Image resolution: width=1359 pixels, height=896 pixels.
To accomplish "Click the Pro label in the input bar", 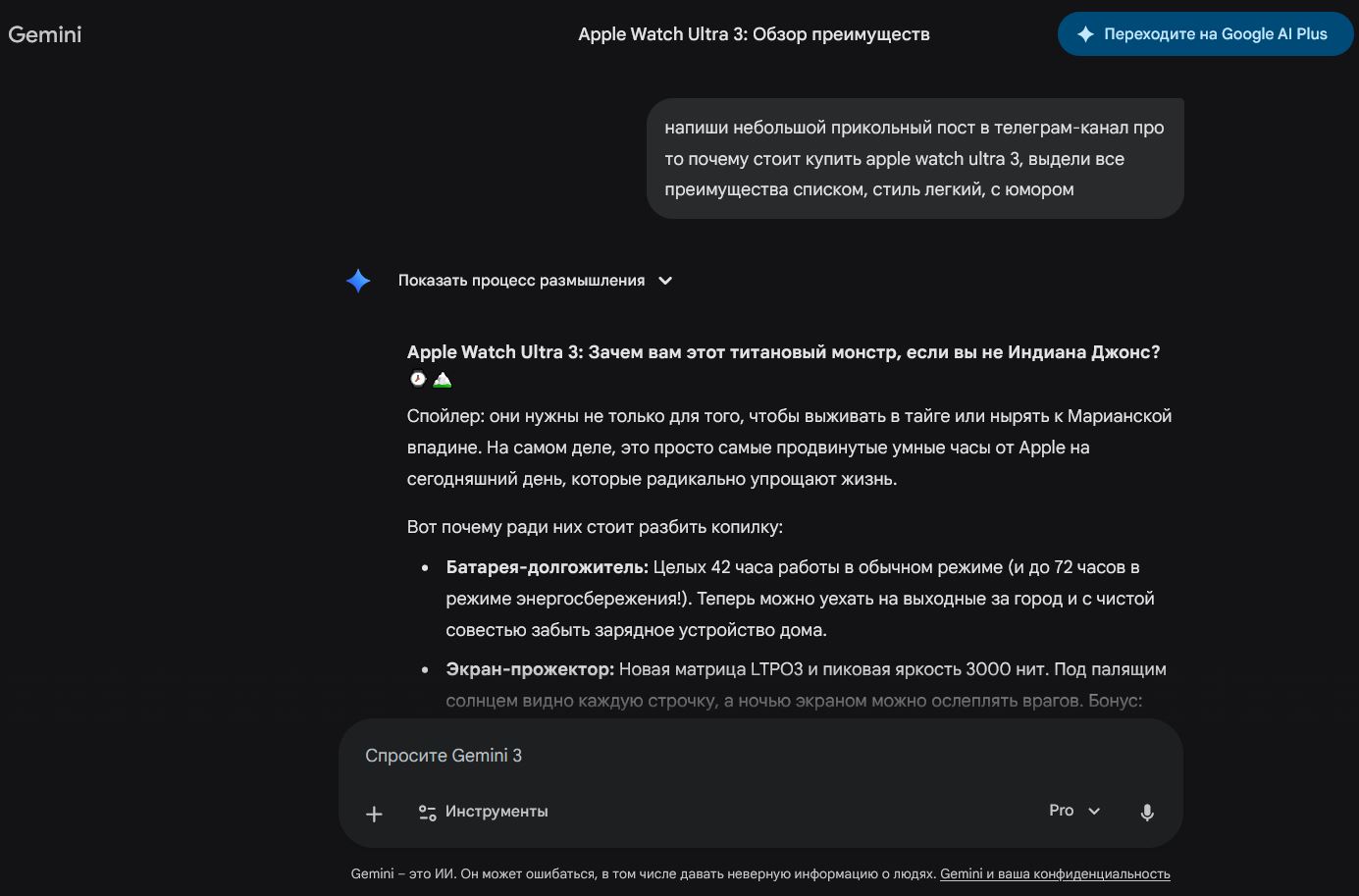I will click(1061, 811).
